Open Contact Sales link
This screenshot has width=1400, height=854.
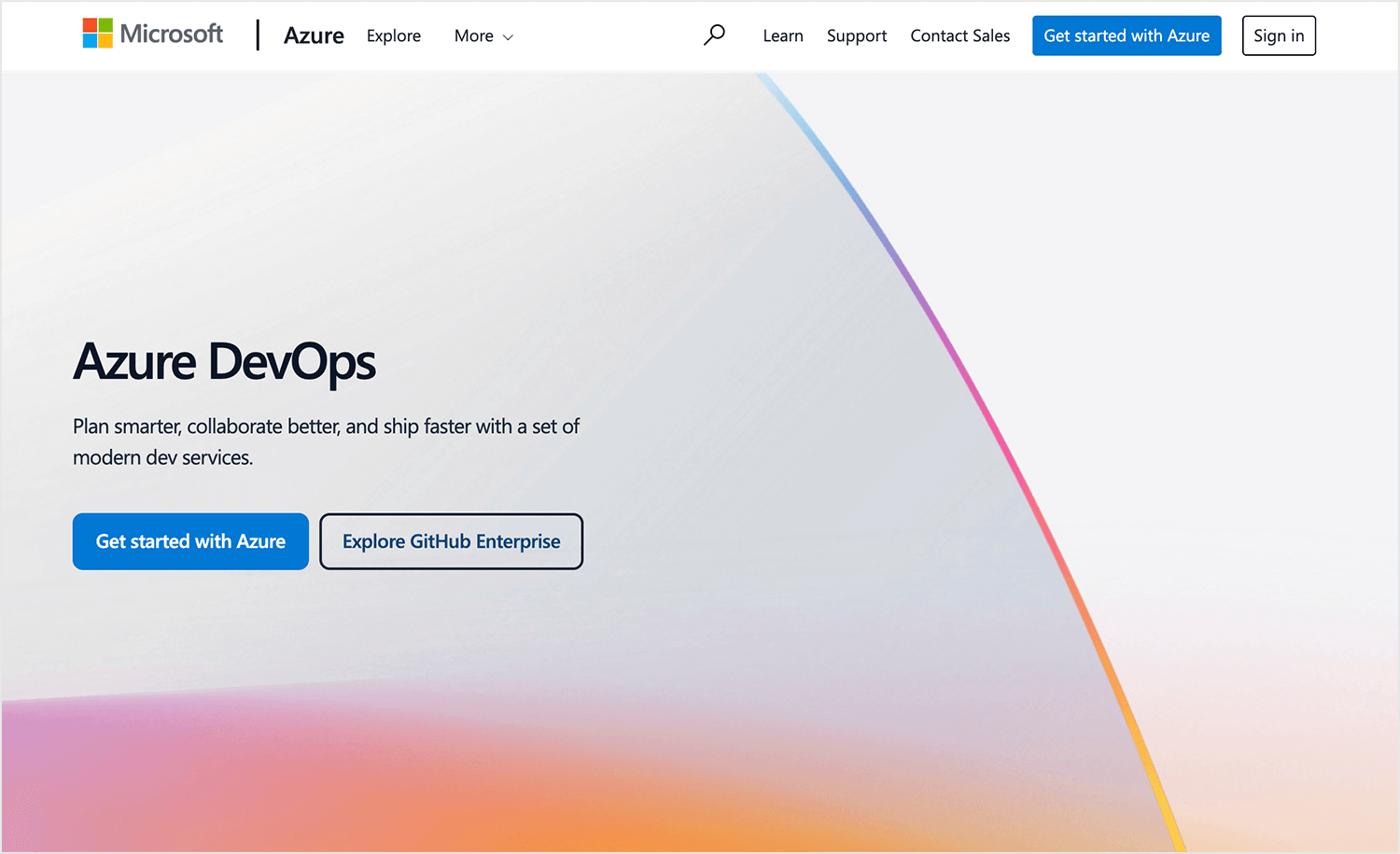coord(960,35)
